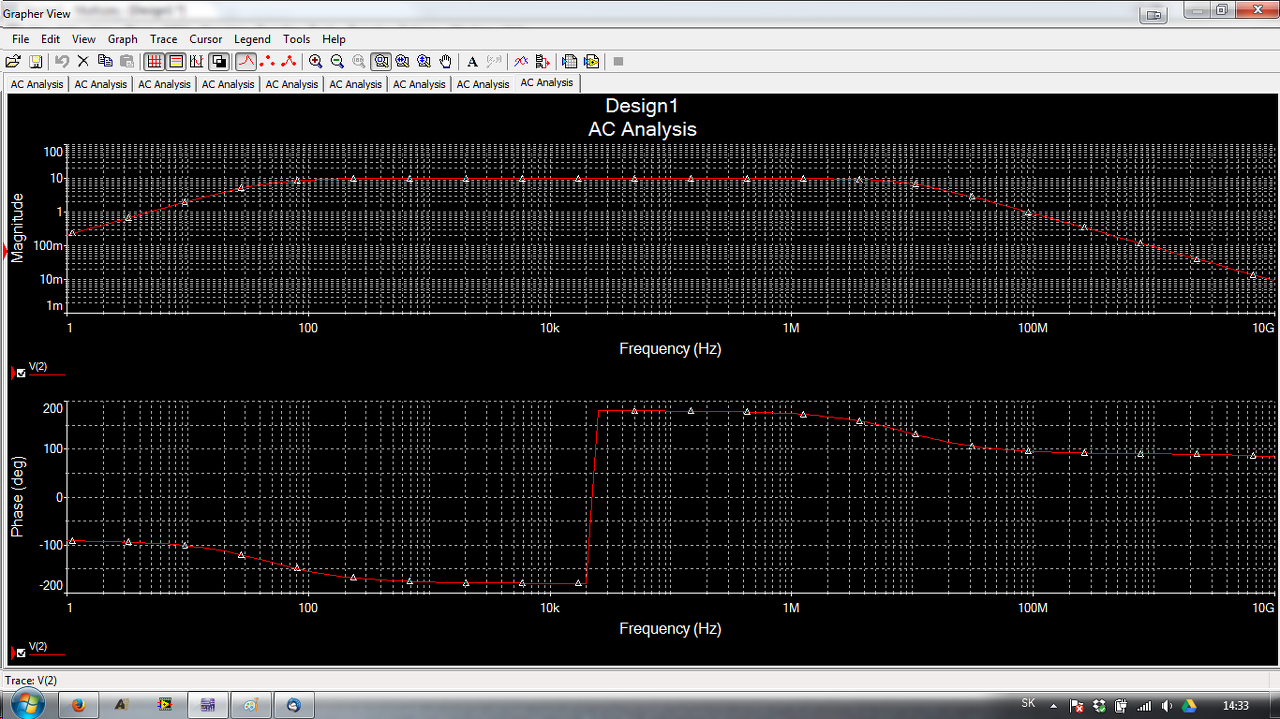
Task: Select the Show Symbols (dots only) icon
Action: point(267,61)
